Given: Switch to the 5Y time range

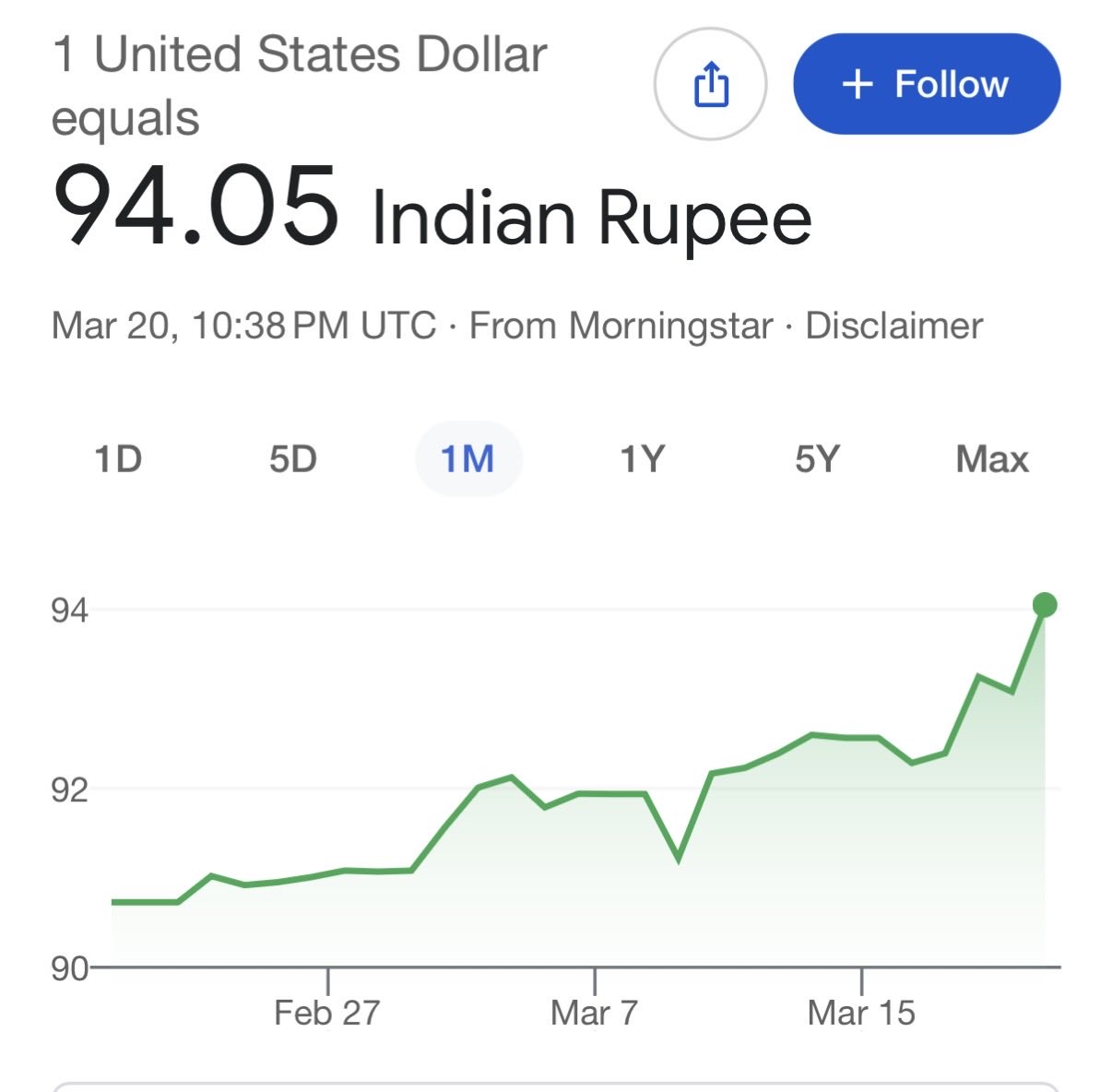Looking at the screenshot, I should [817, 458].
